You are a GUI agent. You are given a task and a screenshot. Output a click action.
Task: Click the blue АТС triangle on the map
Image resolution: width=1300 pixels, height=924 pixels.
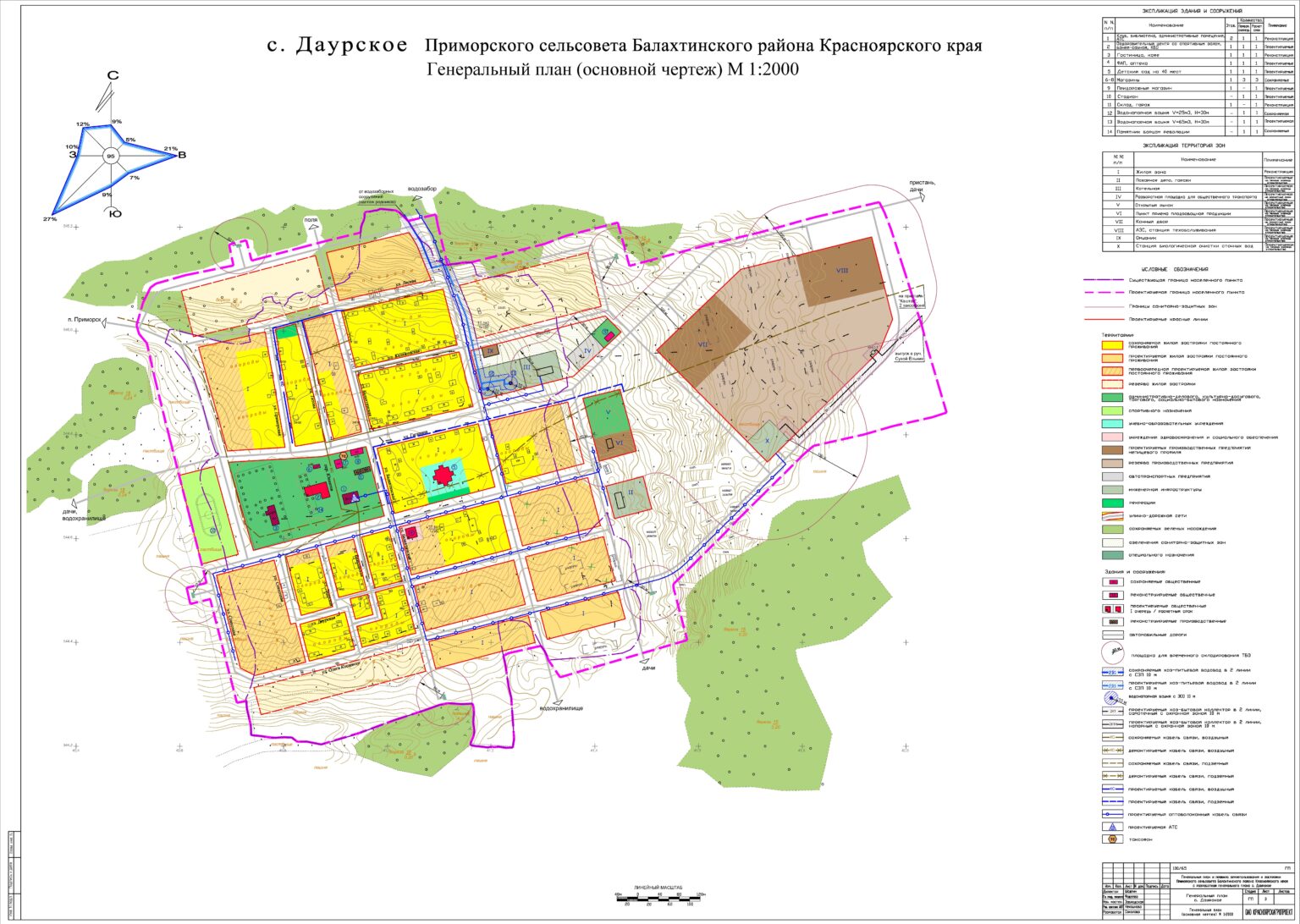(x=355, y=498)
